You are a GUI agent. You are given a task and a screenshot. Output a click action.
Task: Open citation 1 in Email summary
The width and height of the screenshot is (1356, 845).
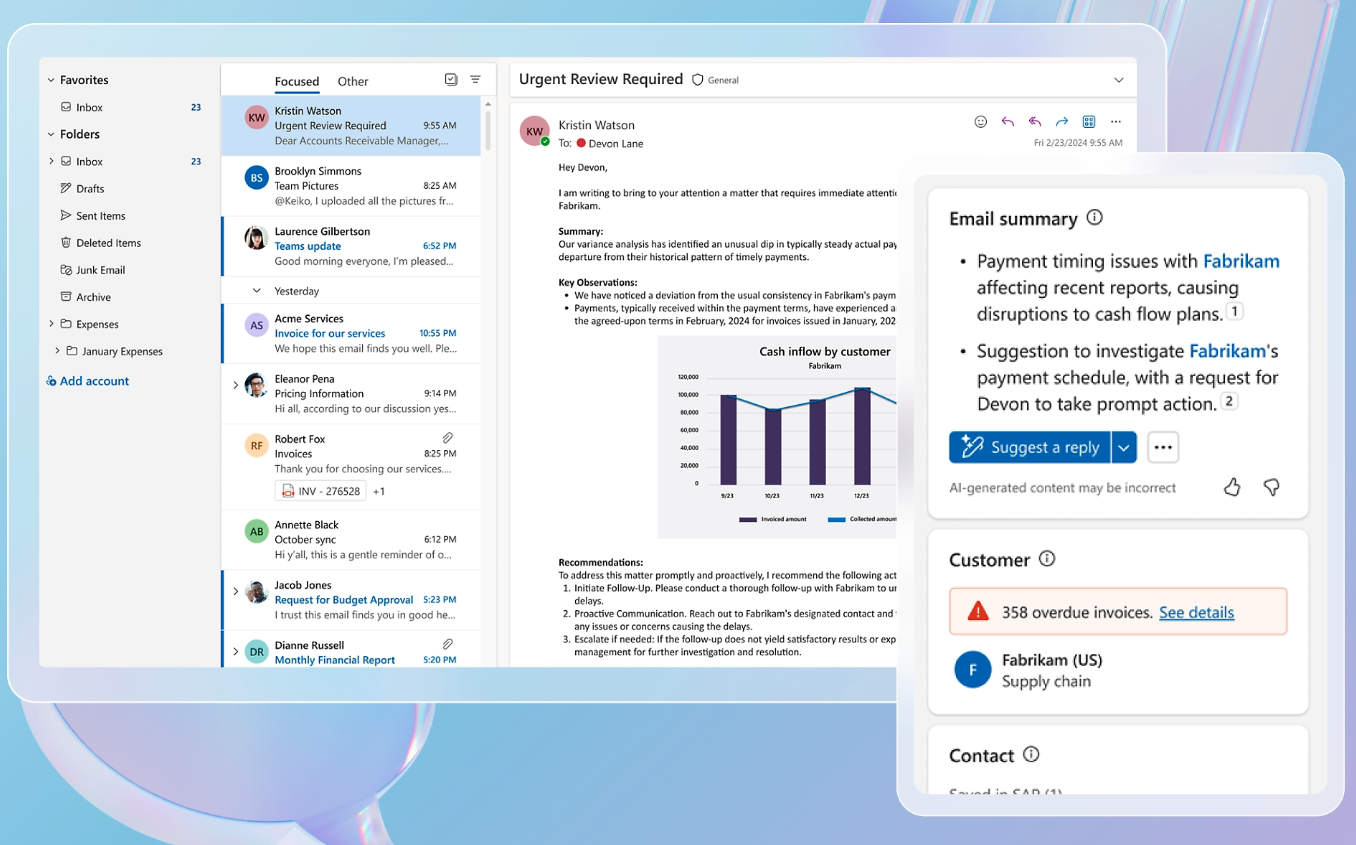pyautogui.click(x=1235, y=312)
